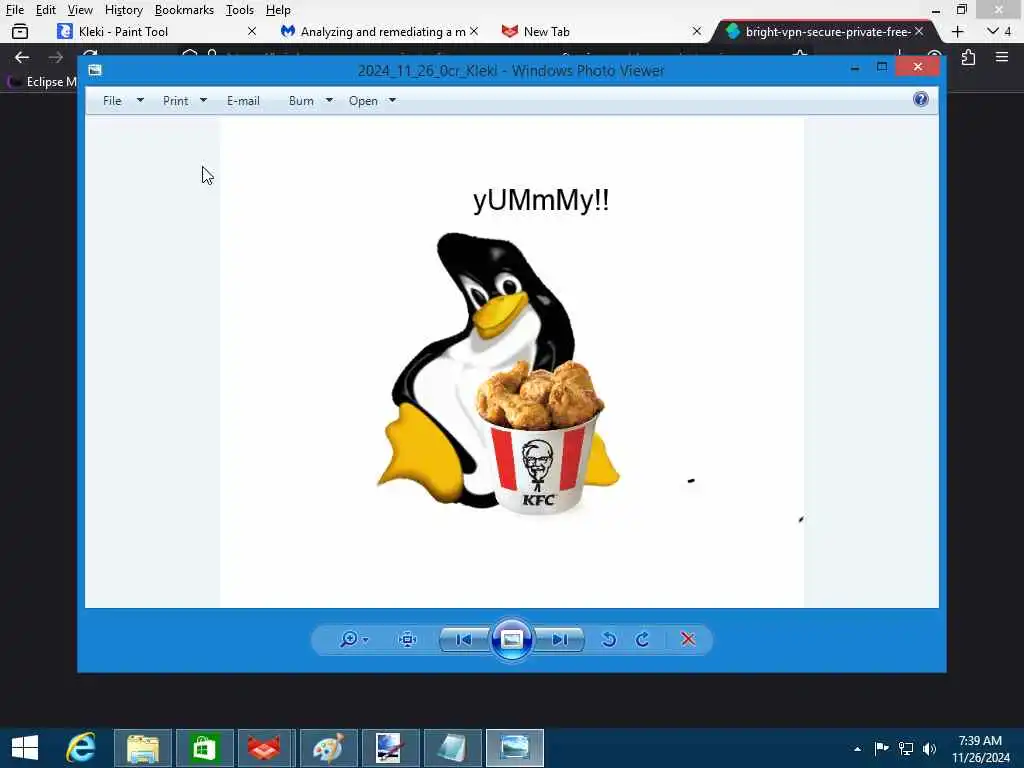Open the browser History menu
The image size is (1024, 768).
click(123, 10)
